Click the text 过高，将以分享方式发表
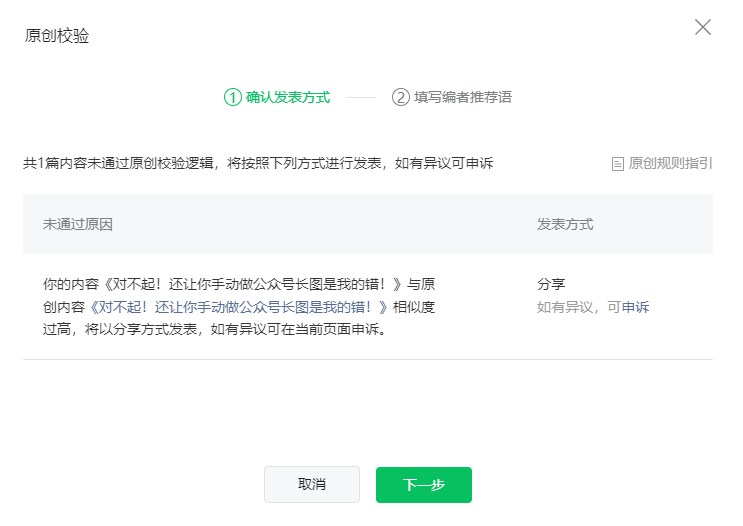This screenshot has width=743, height=526. coord(120,329)
